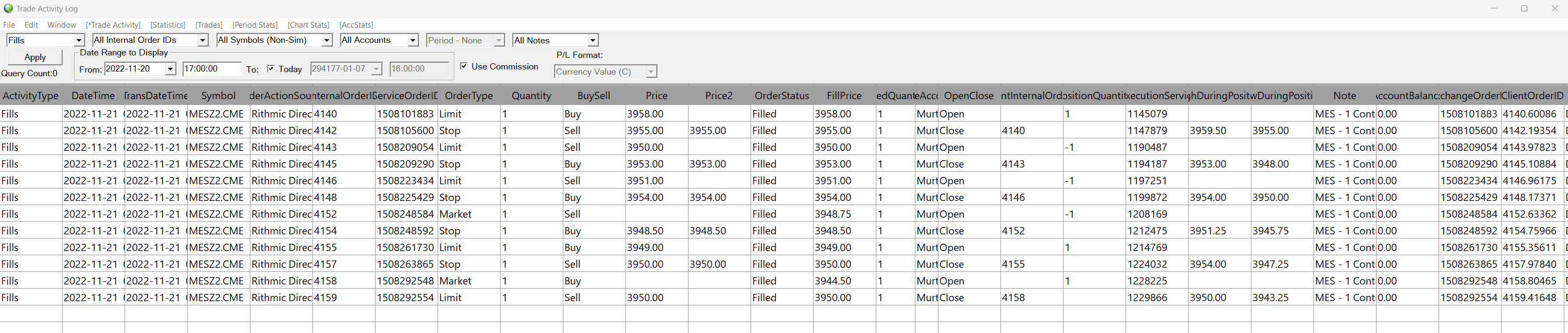Open the From date picker dropdown
This screenshot has height=333, width=1568.
point(171,69)
